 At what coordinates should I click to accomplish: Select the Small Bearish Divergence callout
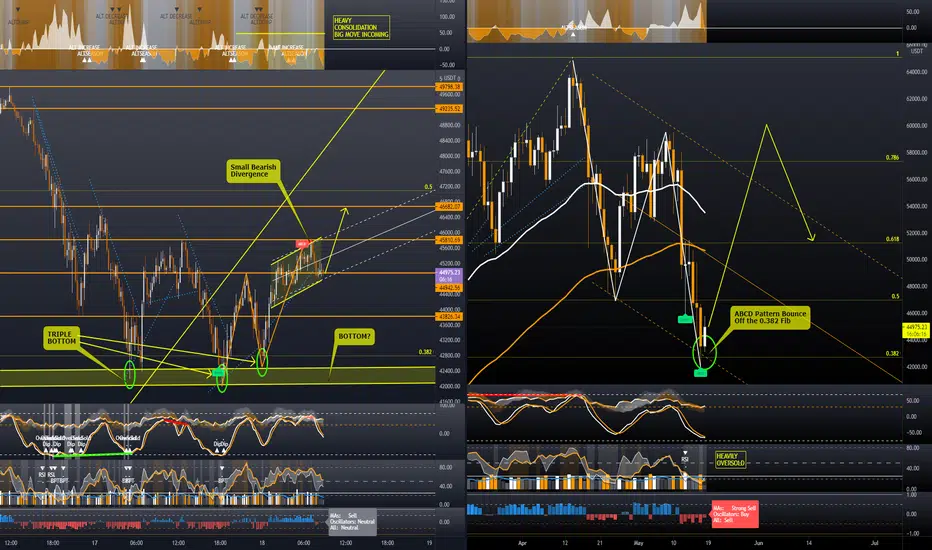point(253,171)
